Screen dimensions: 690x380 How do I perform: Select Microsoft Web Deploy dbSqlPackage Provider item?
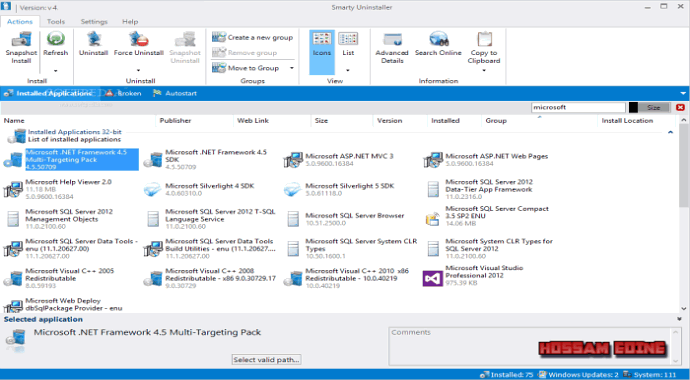point(63,304)
